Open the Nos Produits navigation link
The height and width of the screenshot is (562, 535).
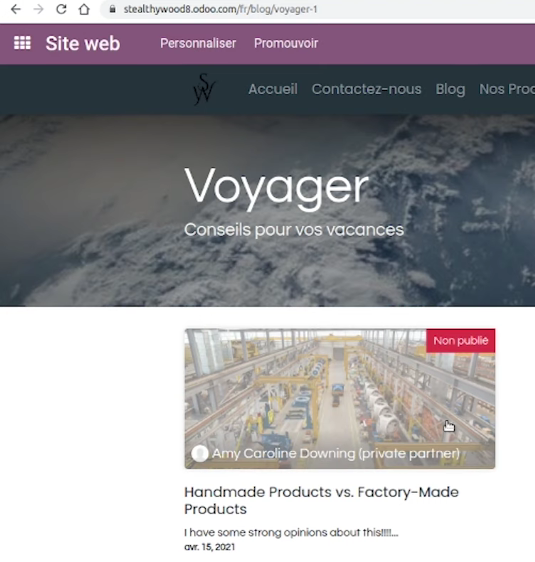(x=507, y=89)
